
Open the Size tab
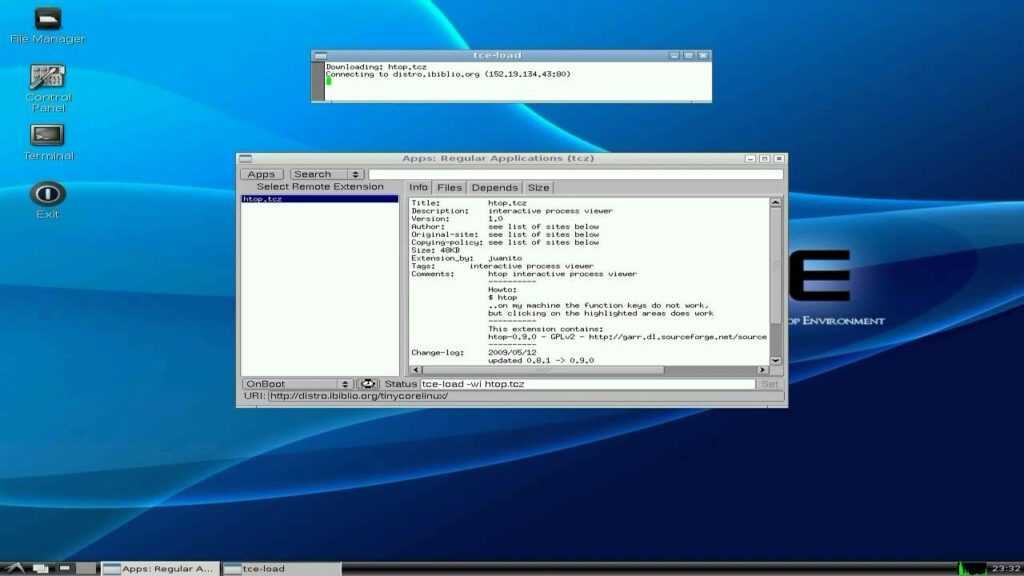(538, 187)
